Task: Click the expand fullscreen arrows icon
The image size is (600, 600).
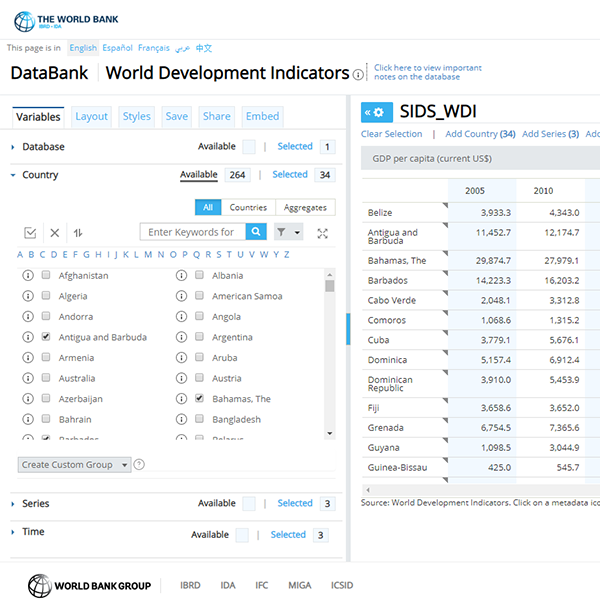Action: tap(323, 233)
